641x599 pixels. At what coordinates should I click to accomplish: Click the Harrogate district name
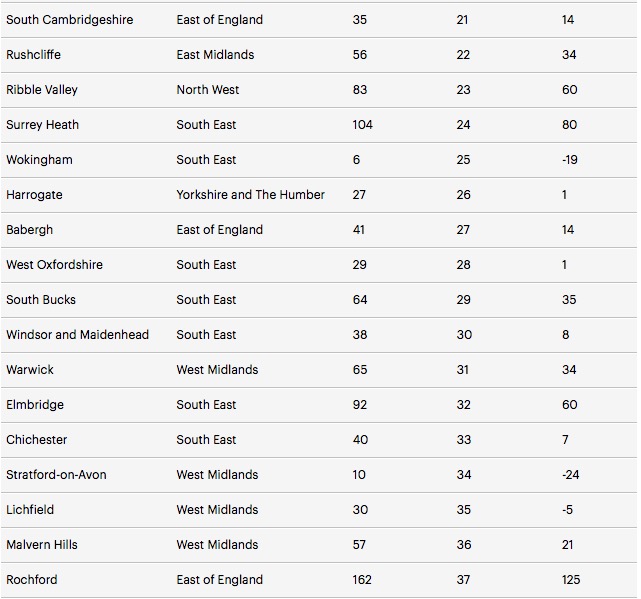click(34, 195)
